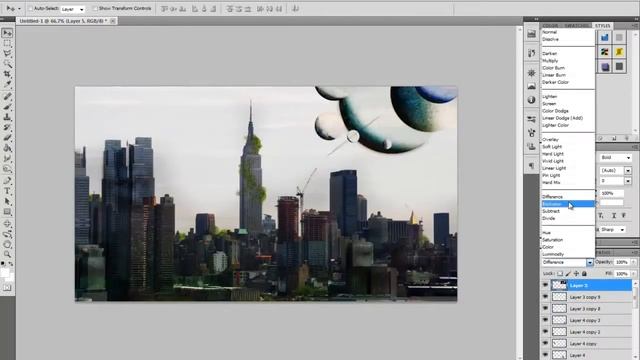This screenshot has height=360, width=640.
Task: Apply the yellow style preset
Action: 619,52
